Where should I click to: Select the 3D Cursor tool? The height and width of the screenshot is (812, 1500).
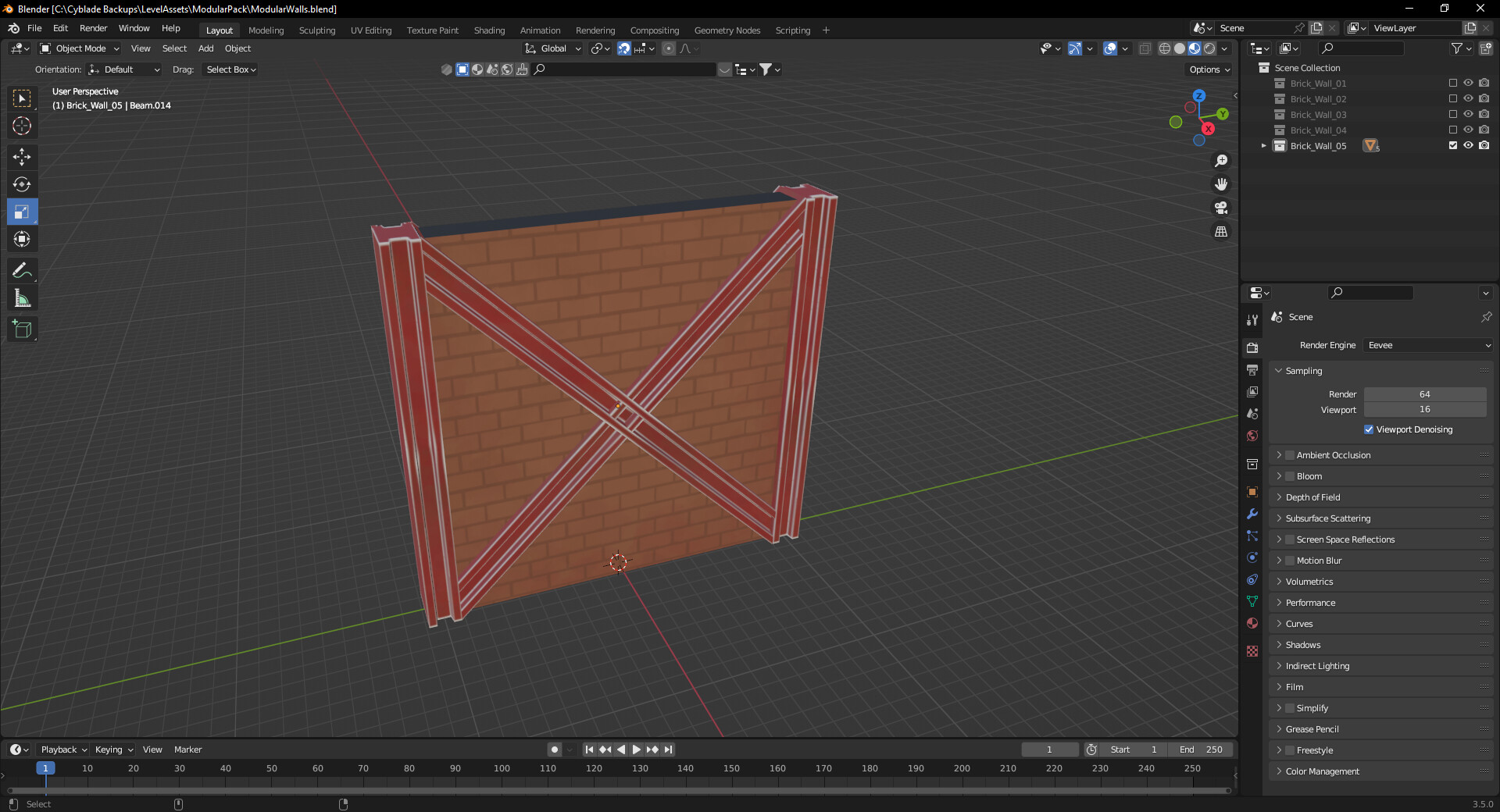pos(22,126)
